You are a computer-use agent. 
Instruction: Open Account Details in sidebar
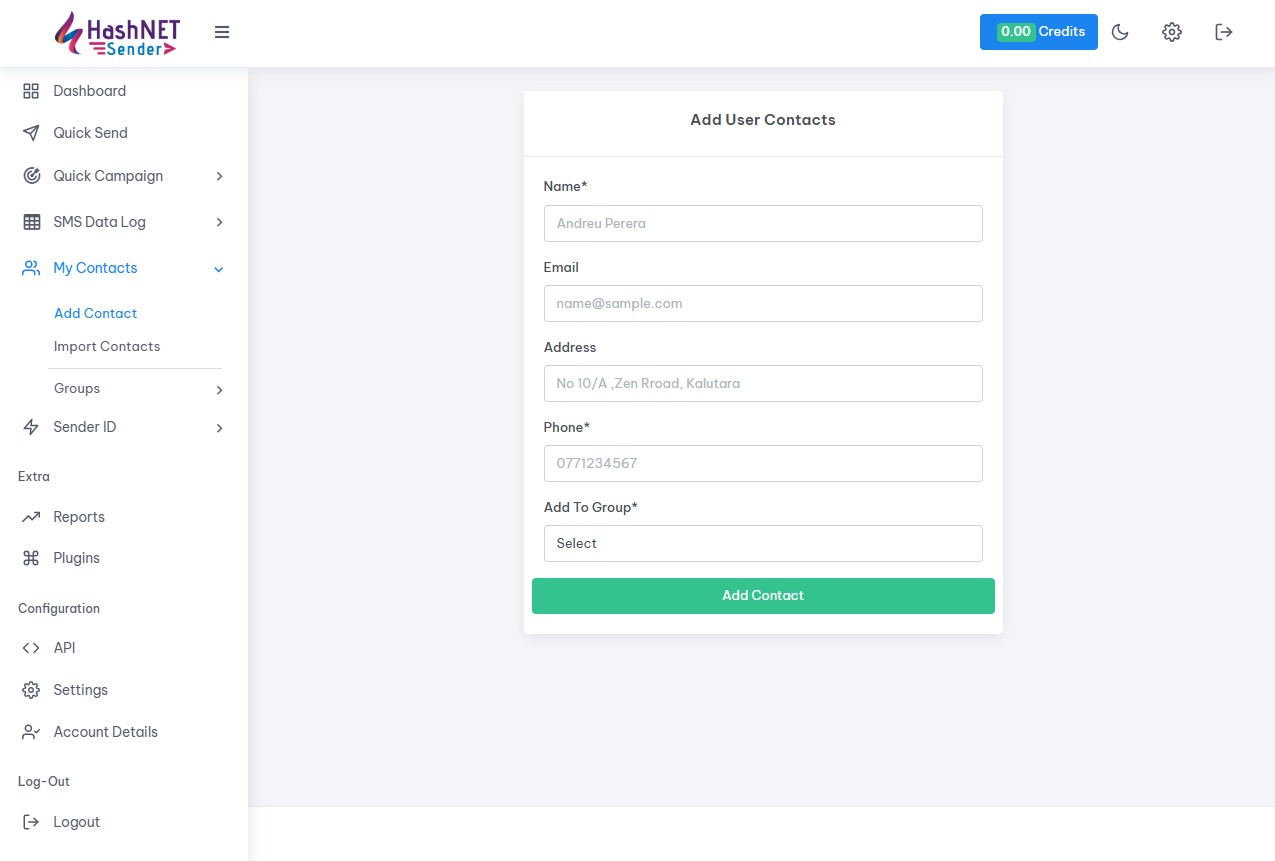[x=105, y=732]
